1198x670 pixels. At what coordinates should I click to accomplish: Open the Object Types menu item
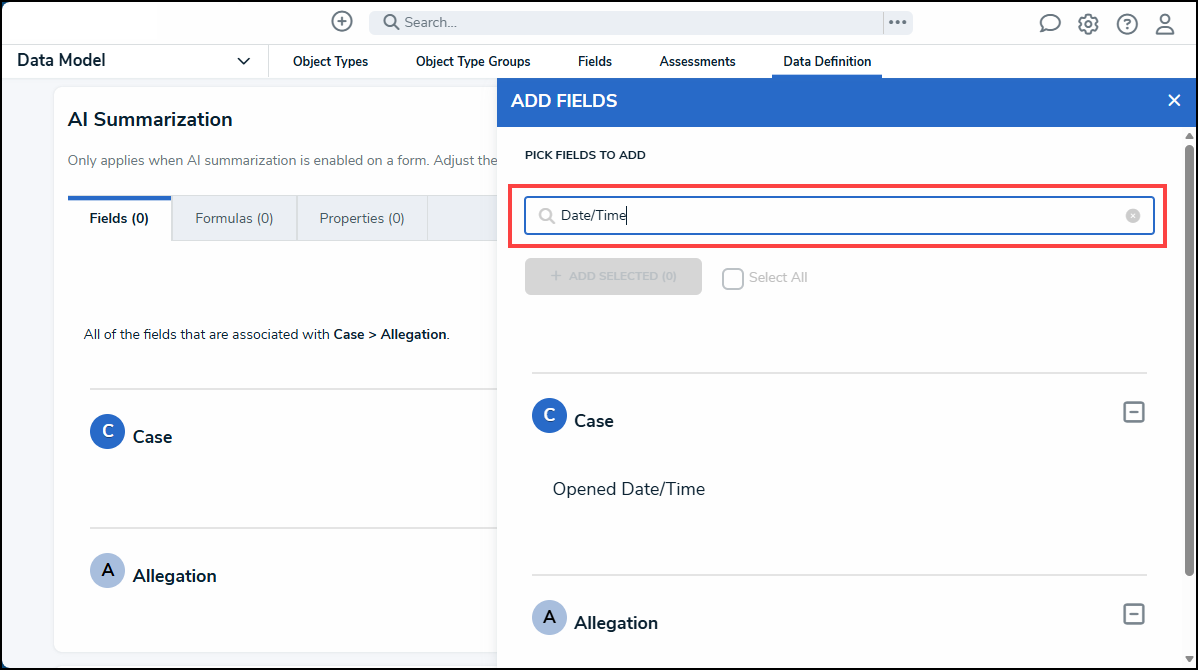click(330, 61)
